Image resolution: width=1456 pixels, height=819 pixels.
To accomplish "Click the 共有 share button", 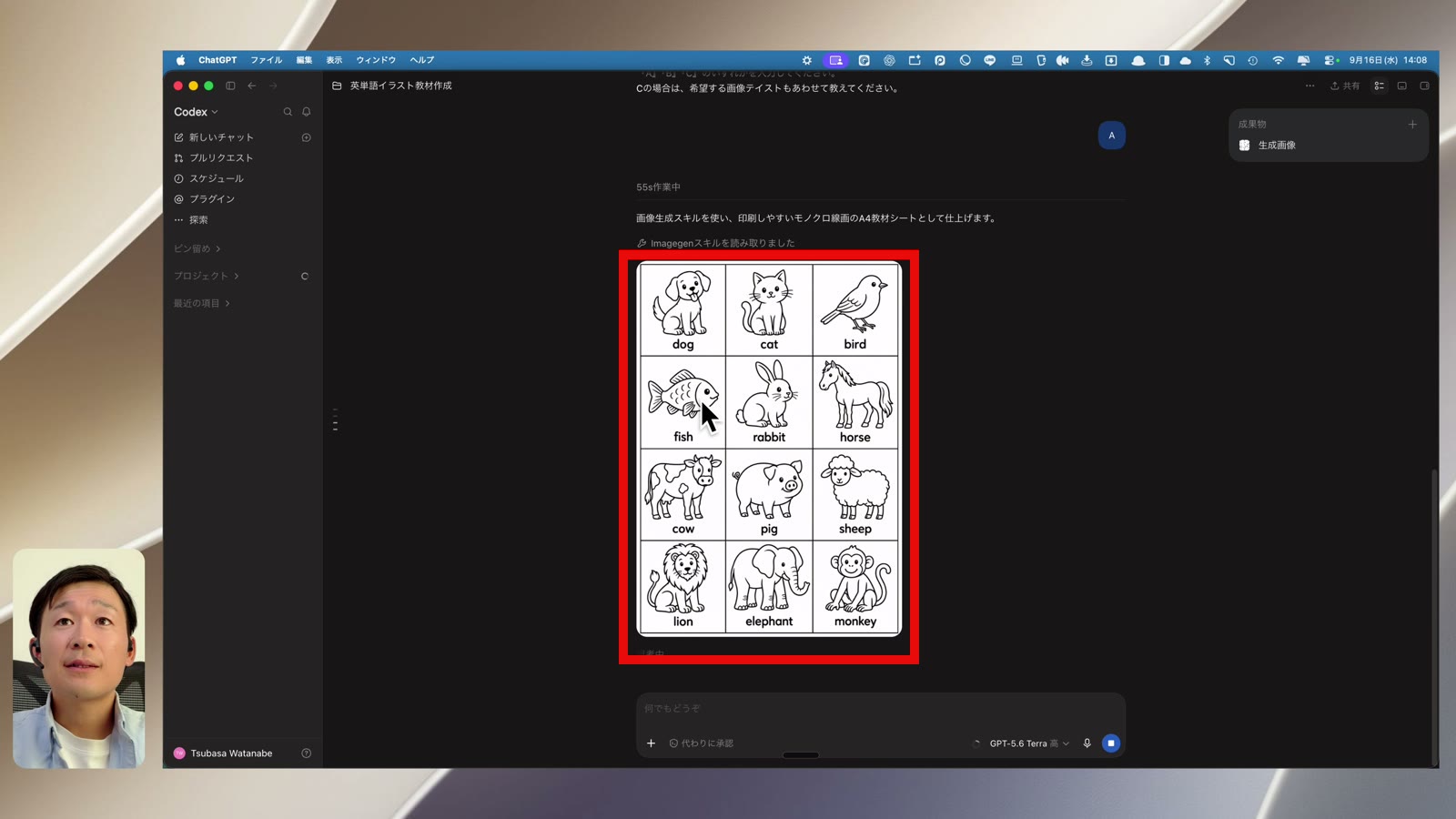I will pyautogui.click(x=1345, y=86).
